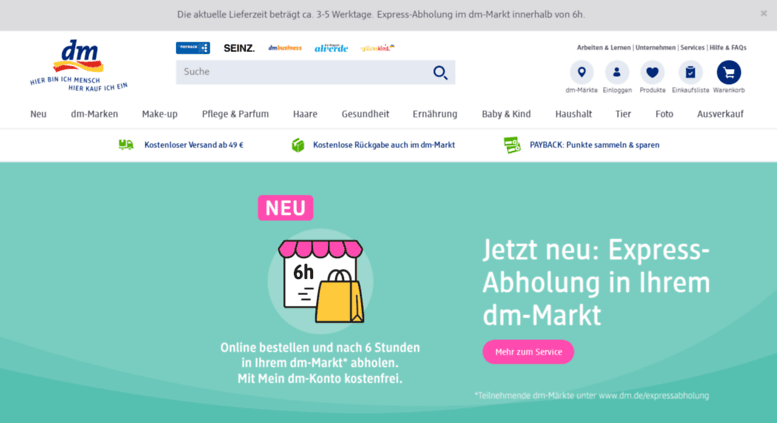Click Kostenloser Versand ab 49 € link

click(194, 145)
